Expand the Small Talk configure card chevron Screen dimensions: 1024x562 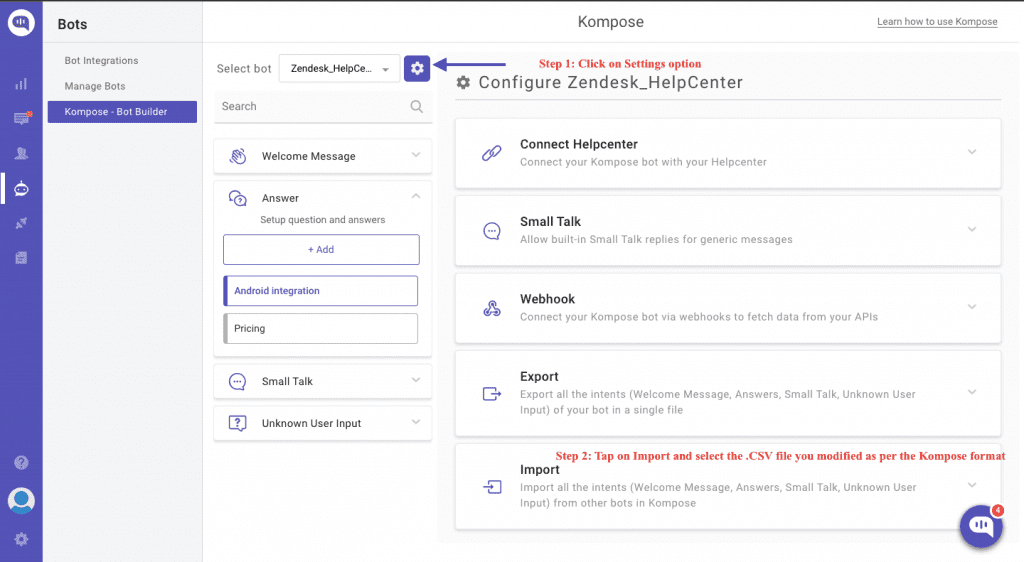pos(972,229)
